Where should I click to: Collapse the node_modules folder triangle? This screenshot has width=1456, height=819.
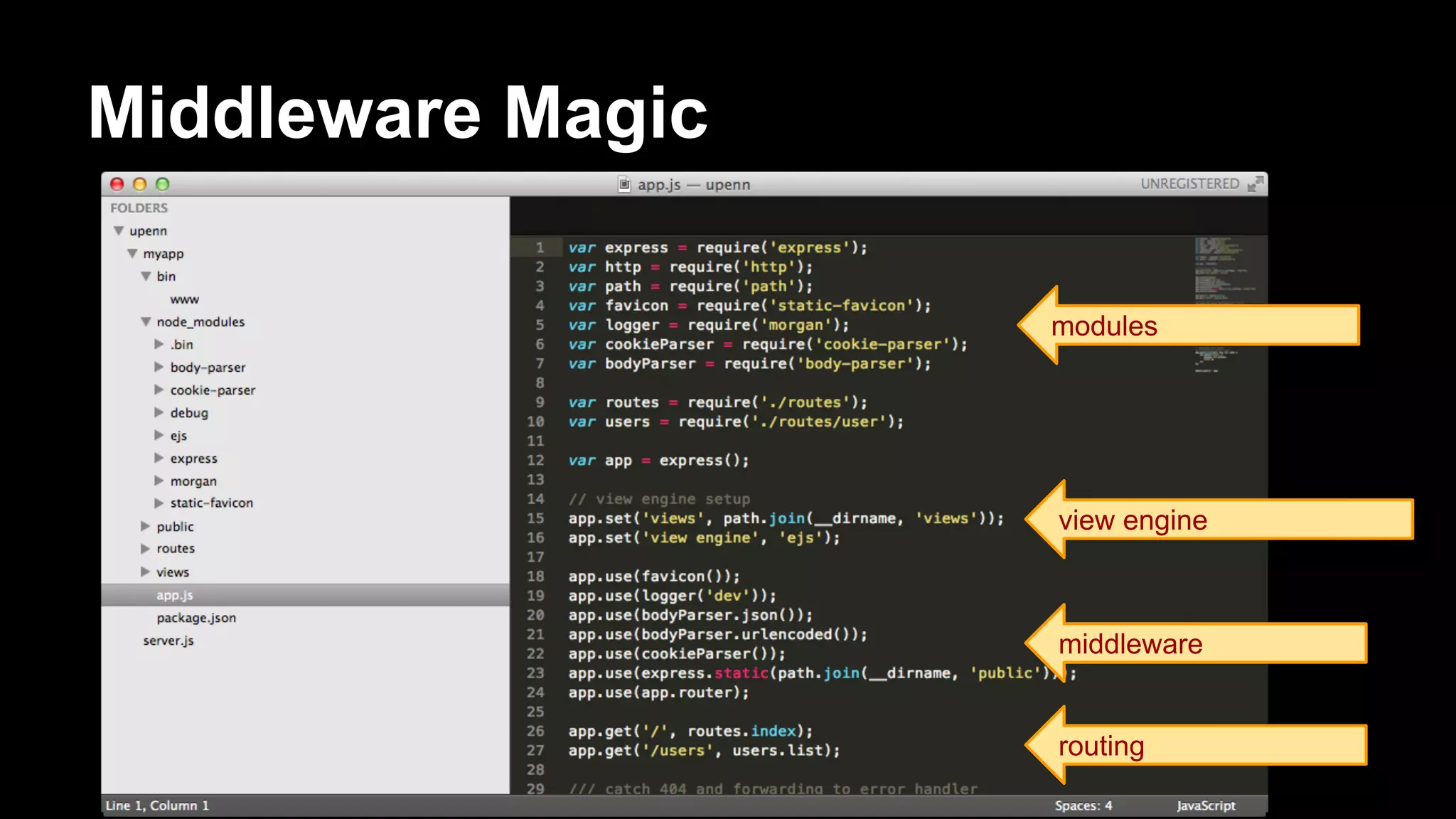146,322
